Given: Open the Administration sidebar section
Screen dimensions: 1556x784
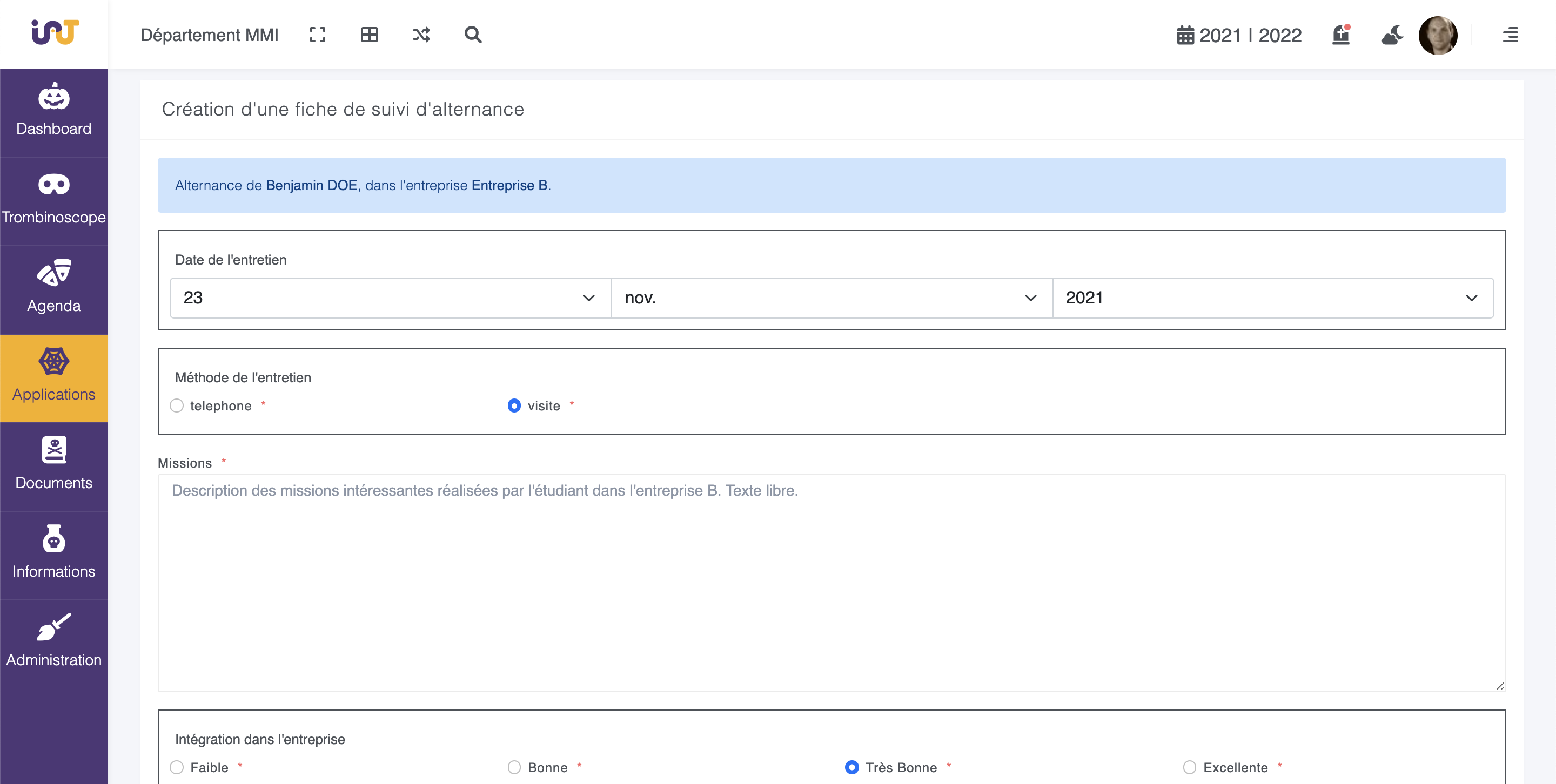Looking at the screenshot, I should 54,643.
